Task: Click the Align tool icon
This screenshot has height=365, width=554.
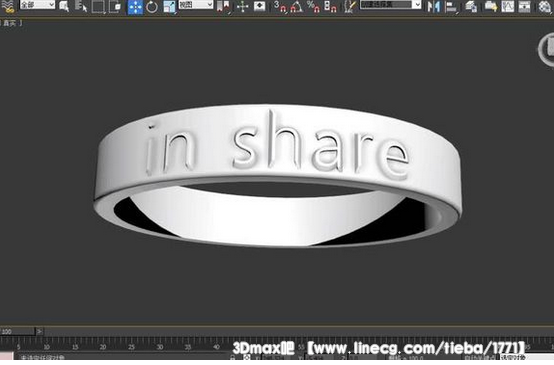Action: 451,7
